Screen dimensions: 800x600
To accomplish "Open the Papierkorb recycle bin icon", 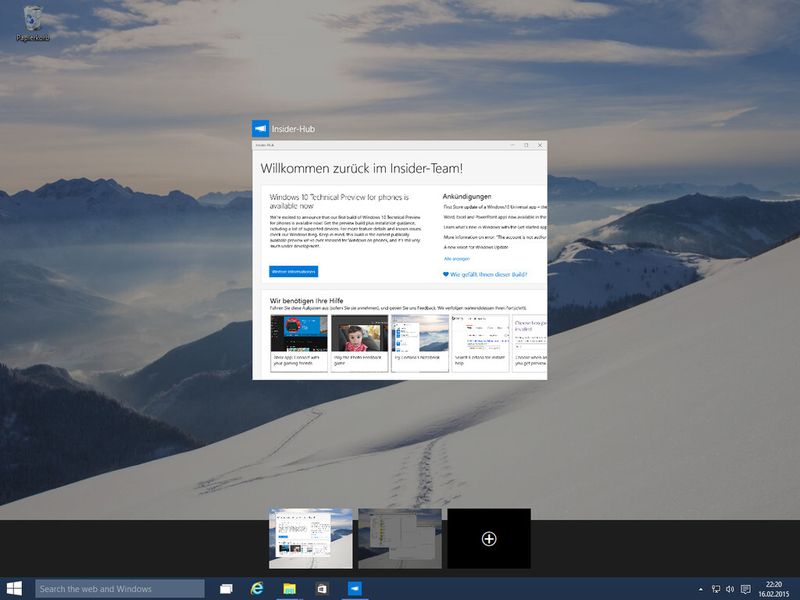I will [33, 23].
